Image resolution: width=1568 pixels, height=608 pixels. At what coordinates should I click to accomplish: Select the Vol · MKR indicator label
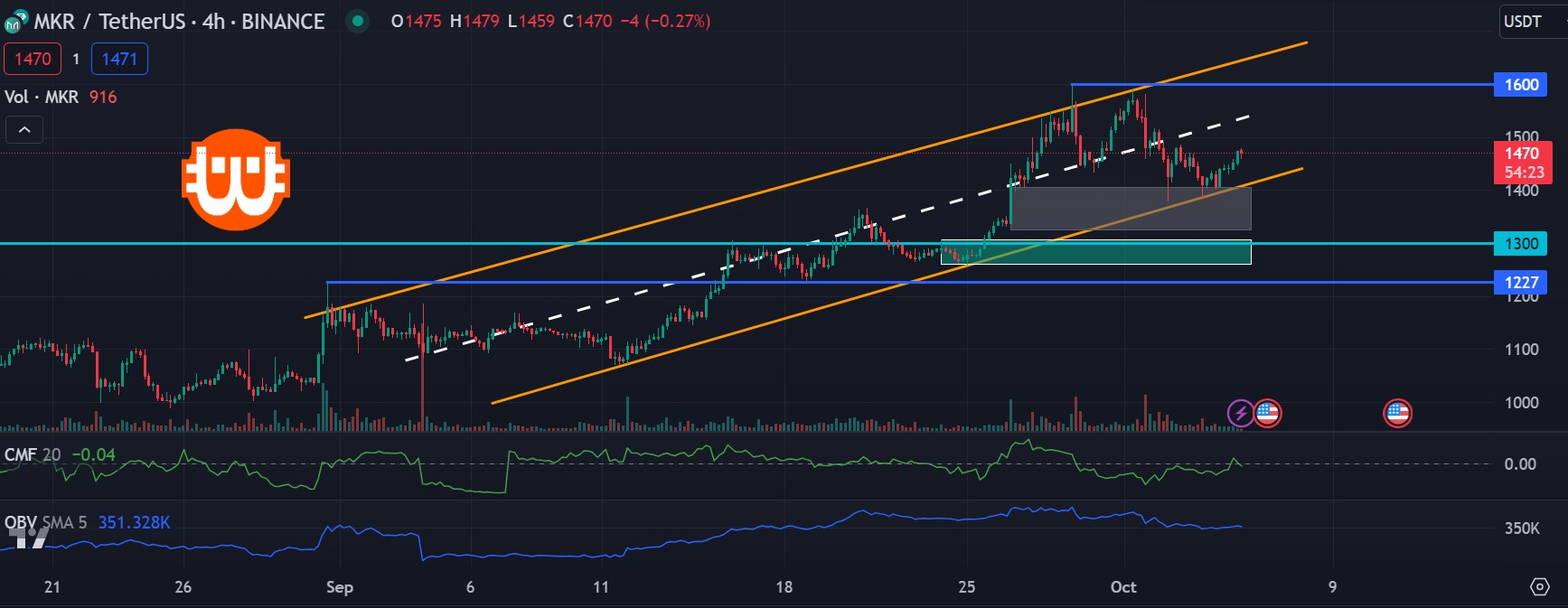42,97
